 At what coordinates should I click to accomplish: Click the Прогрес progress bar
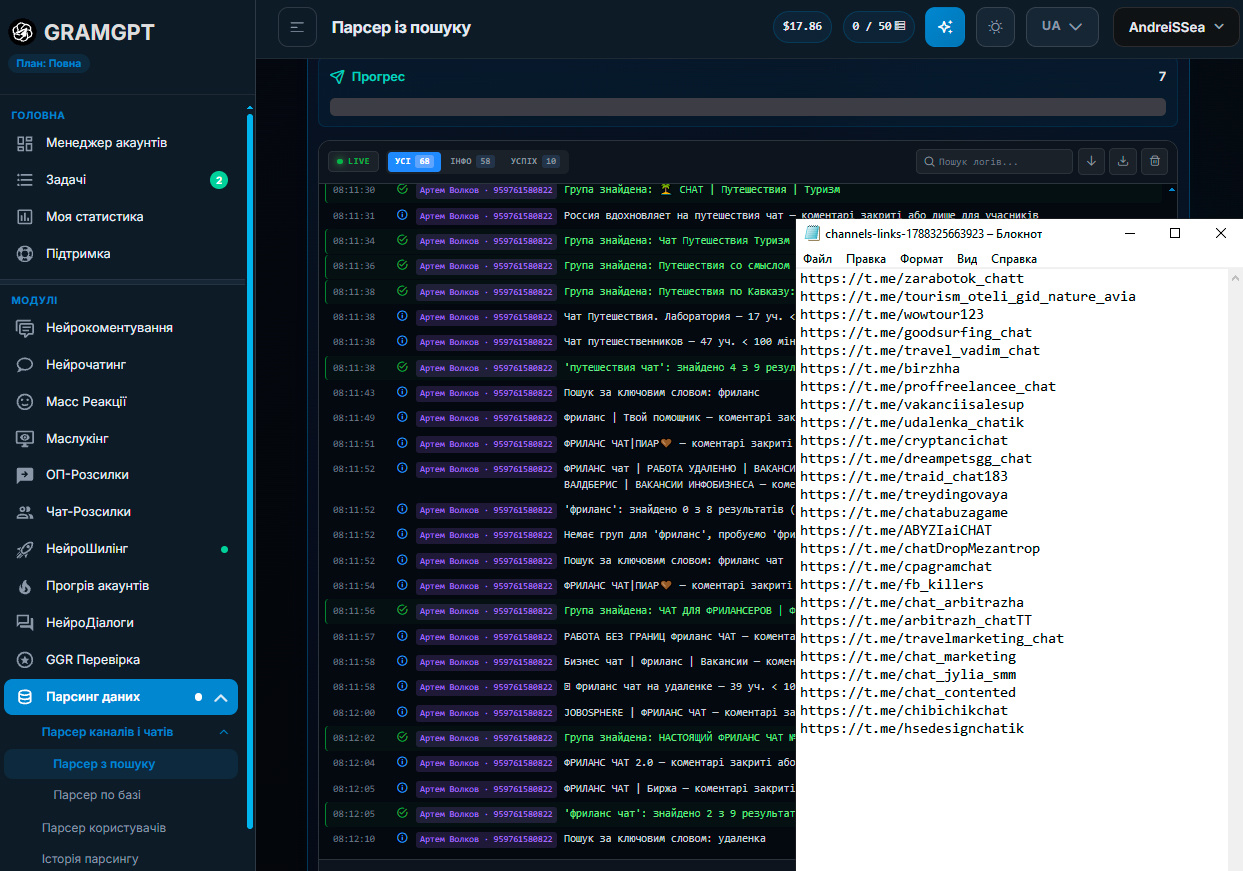748,107
